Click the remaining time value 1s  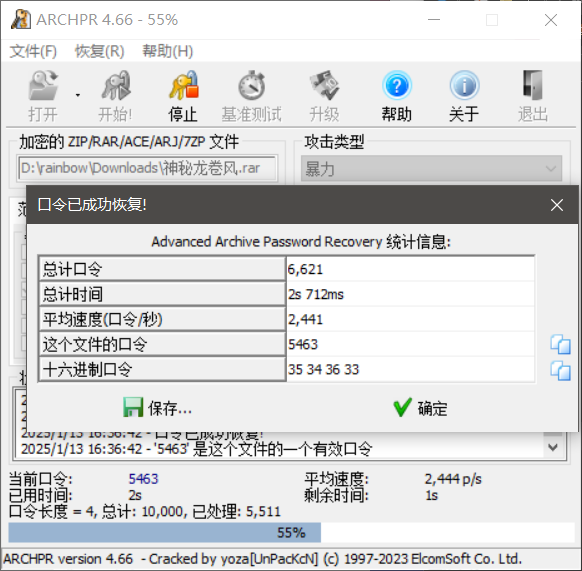point(431,495)
